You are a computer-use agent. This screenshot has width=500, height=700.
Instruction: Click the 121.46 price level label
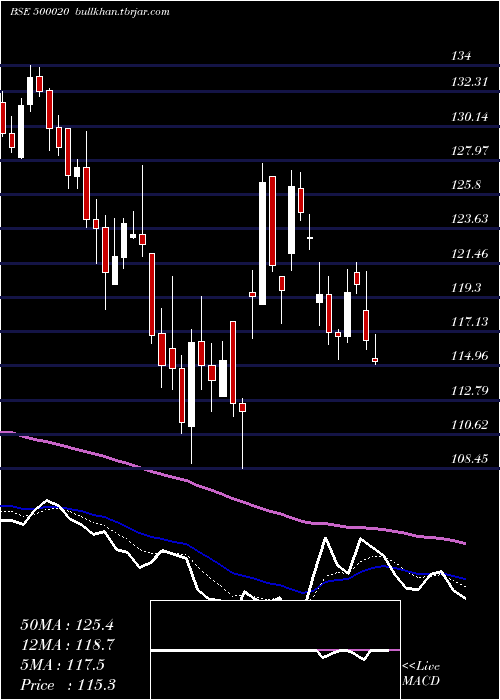click(470, 254)
